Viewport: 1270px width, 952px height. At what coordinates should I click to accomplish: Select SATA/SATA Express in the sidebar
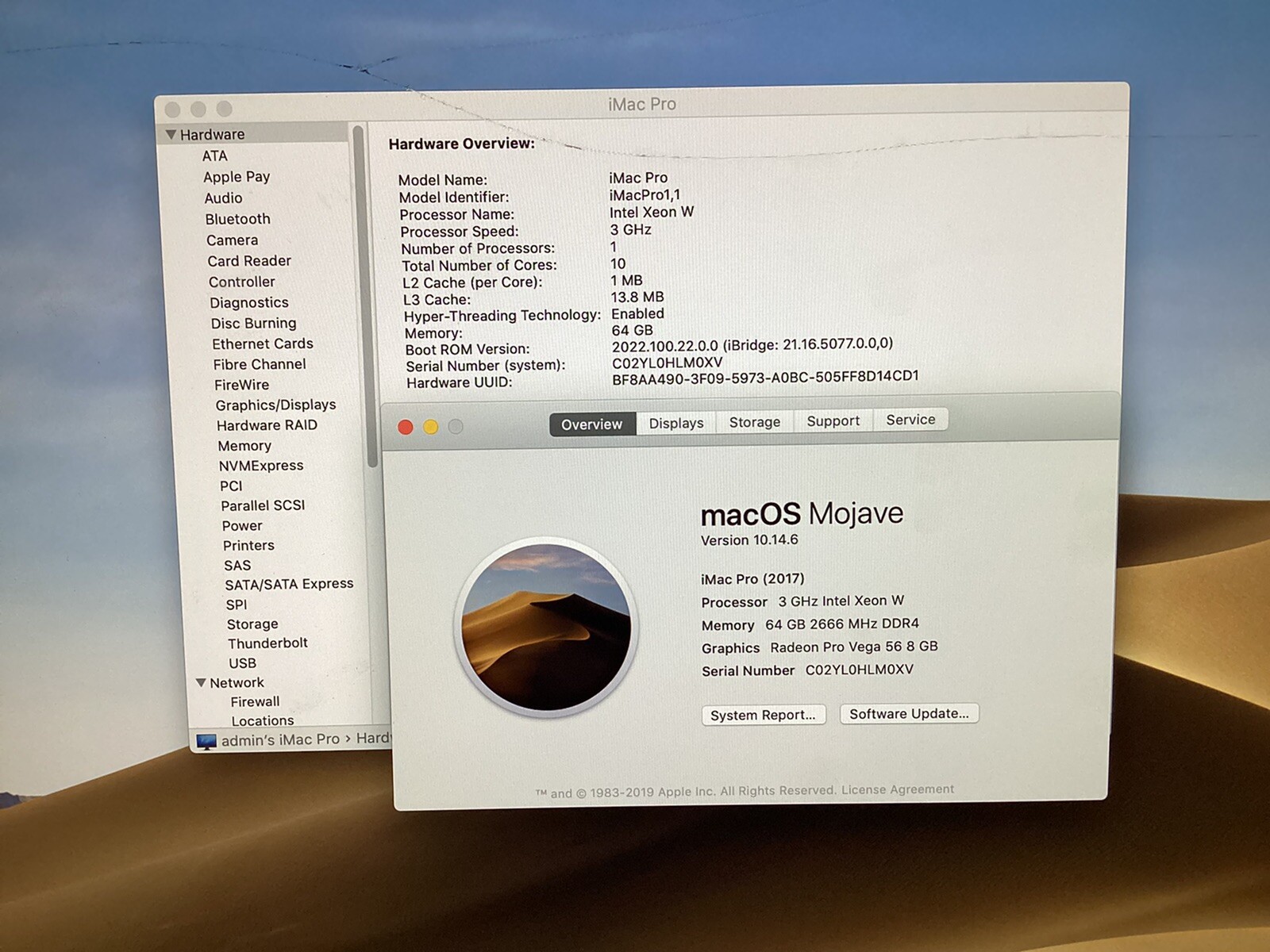click(290, 585)
